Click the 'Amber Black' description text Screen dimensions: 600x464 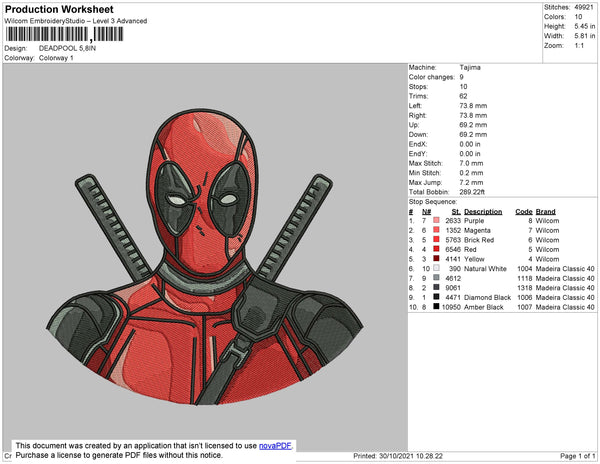coord(484,307)
